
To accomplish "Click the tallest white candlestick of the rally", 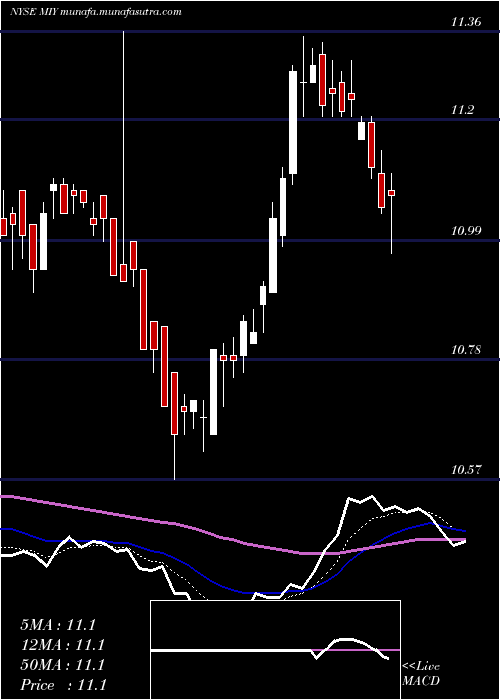I will [x=293, y=122].
